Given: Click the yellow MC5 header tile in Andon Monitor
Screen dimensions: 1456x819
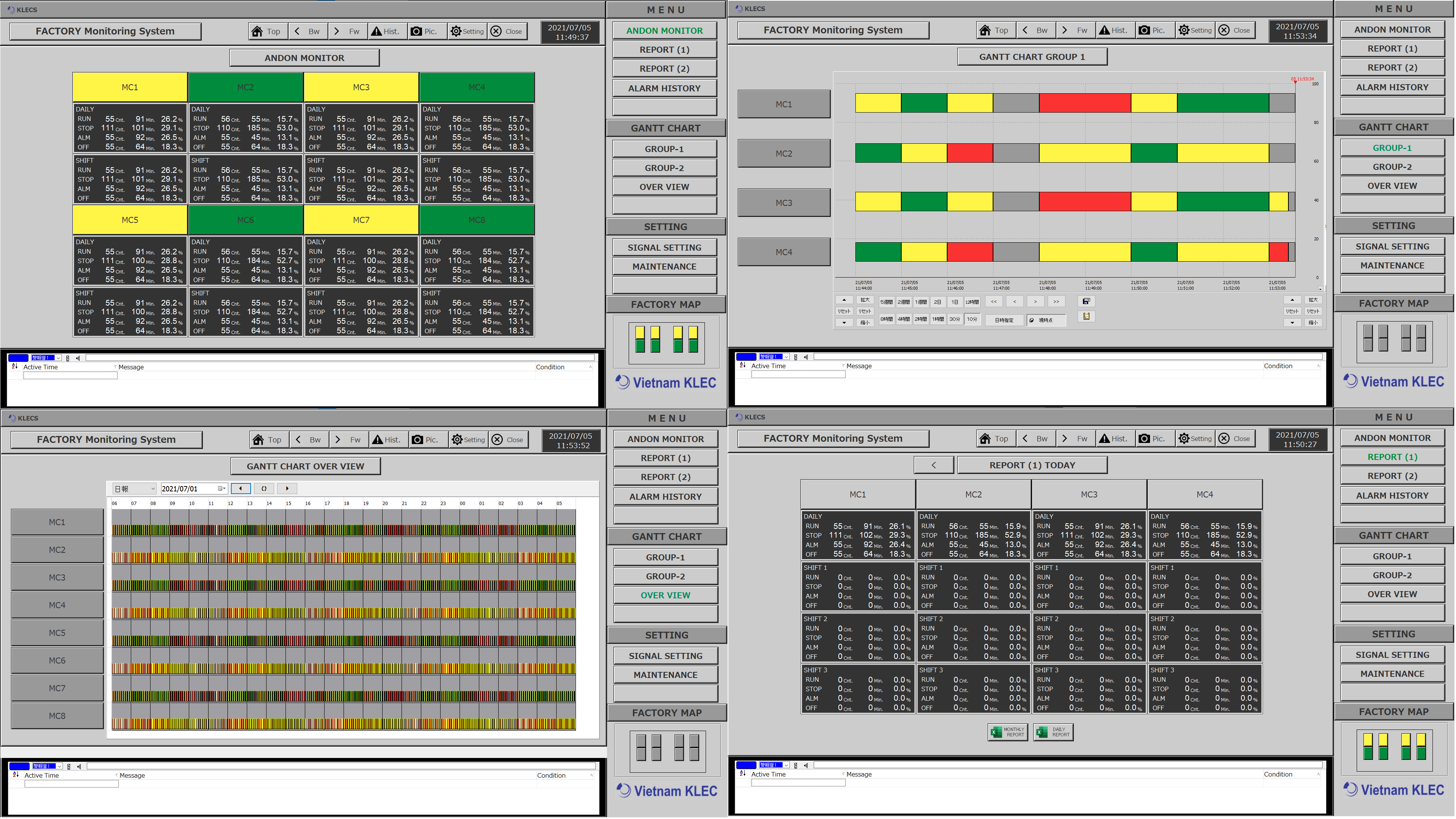Looking at the screenshot, I should tap(130, 220).
